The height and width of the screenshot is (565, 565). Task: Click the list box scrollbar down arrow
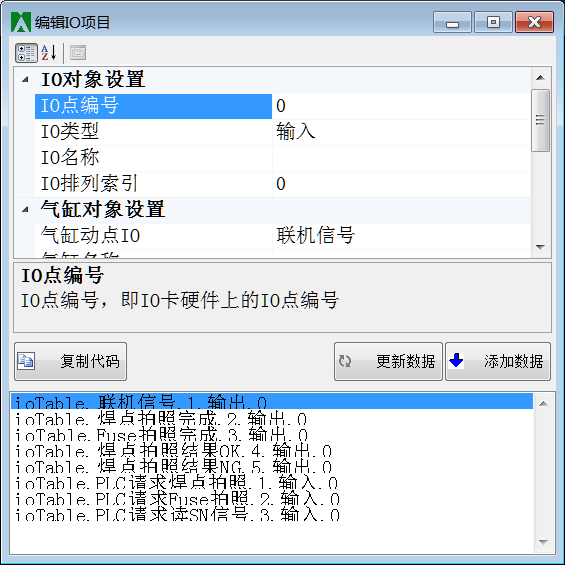(x=543, y=542)
